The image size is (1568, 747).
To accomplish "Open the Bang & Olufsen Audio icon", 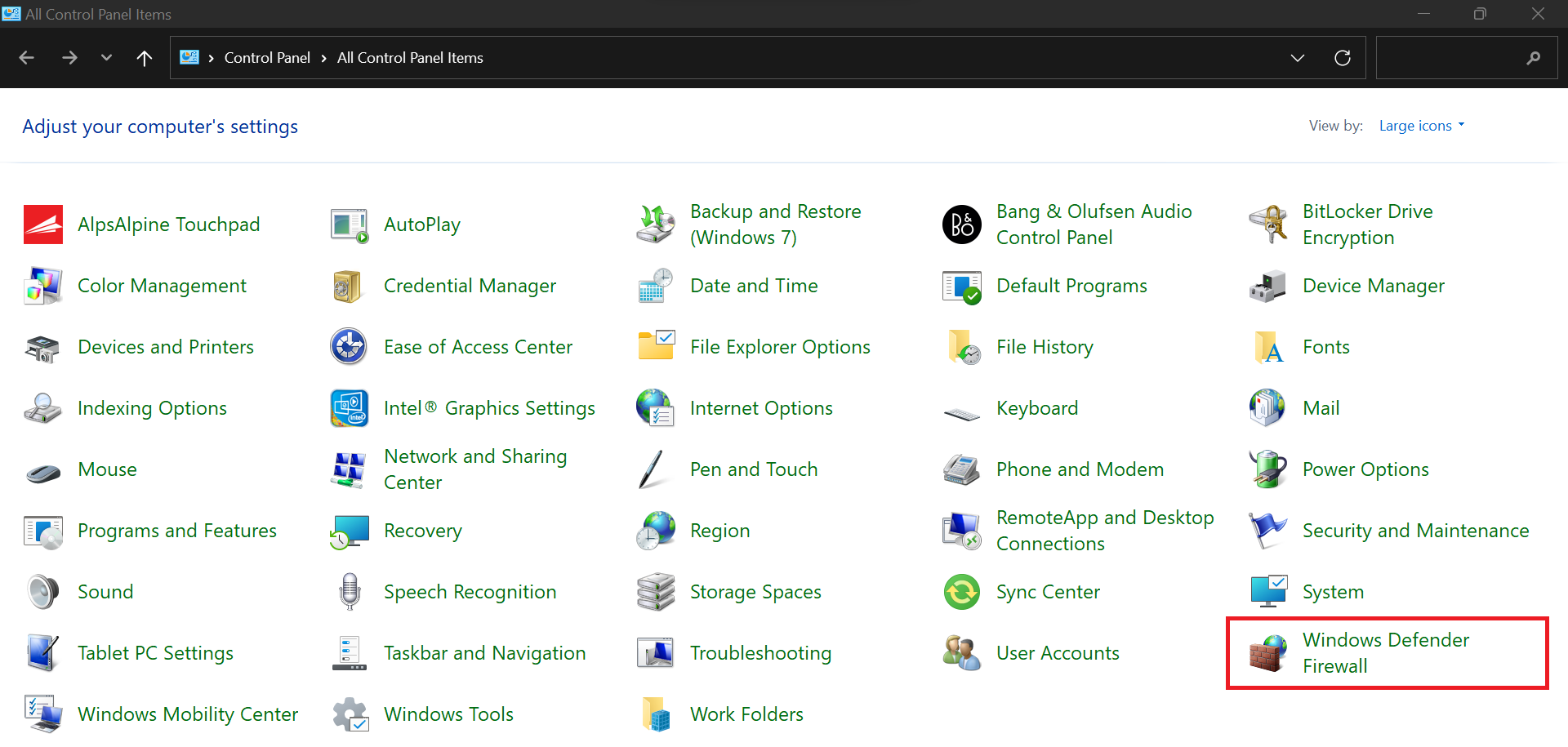I will 962,225.
